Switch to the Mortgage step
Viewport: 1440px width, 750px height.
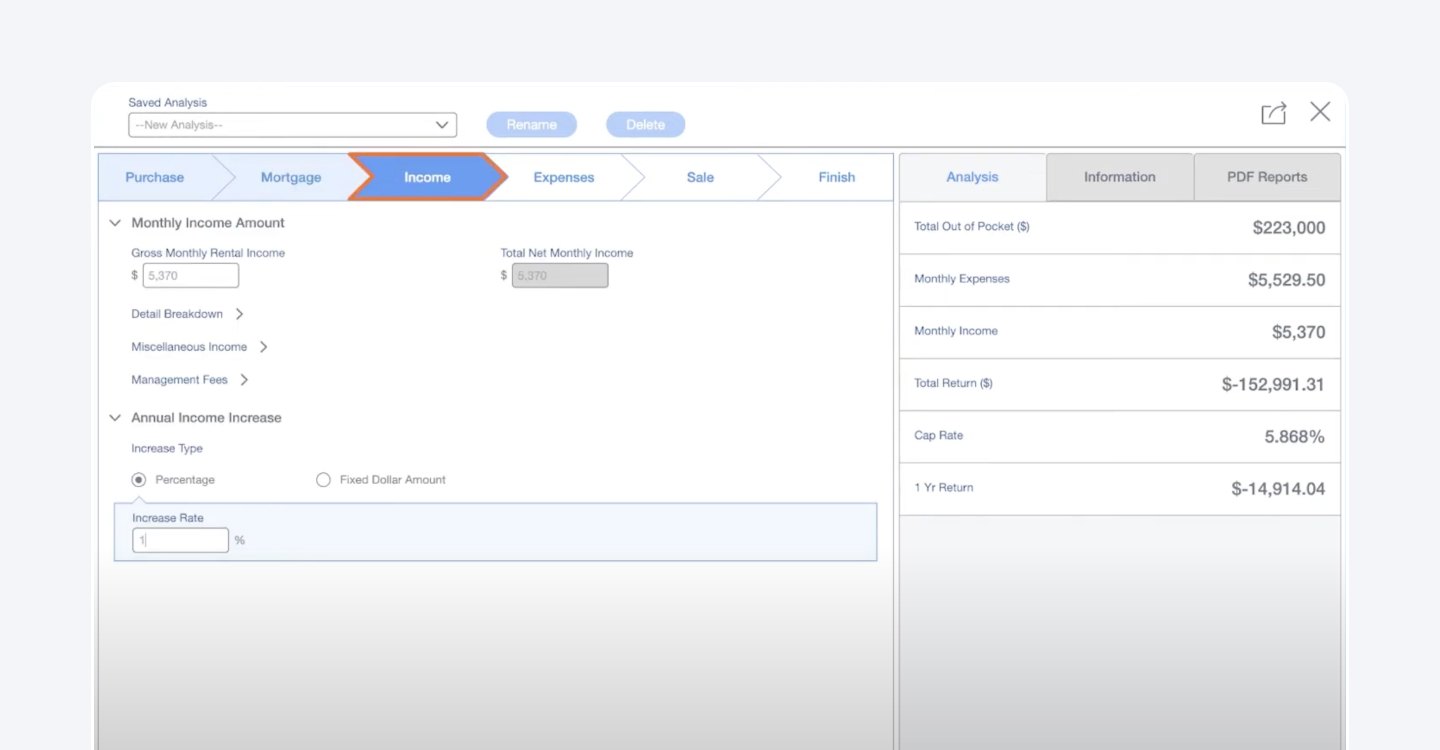[x=291, y=177]
